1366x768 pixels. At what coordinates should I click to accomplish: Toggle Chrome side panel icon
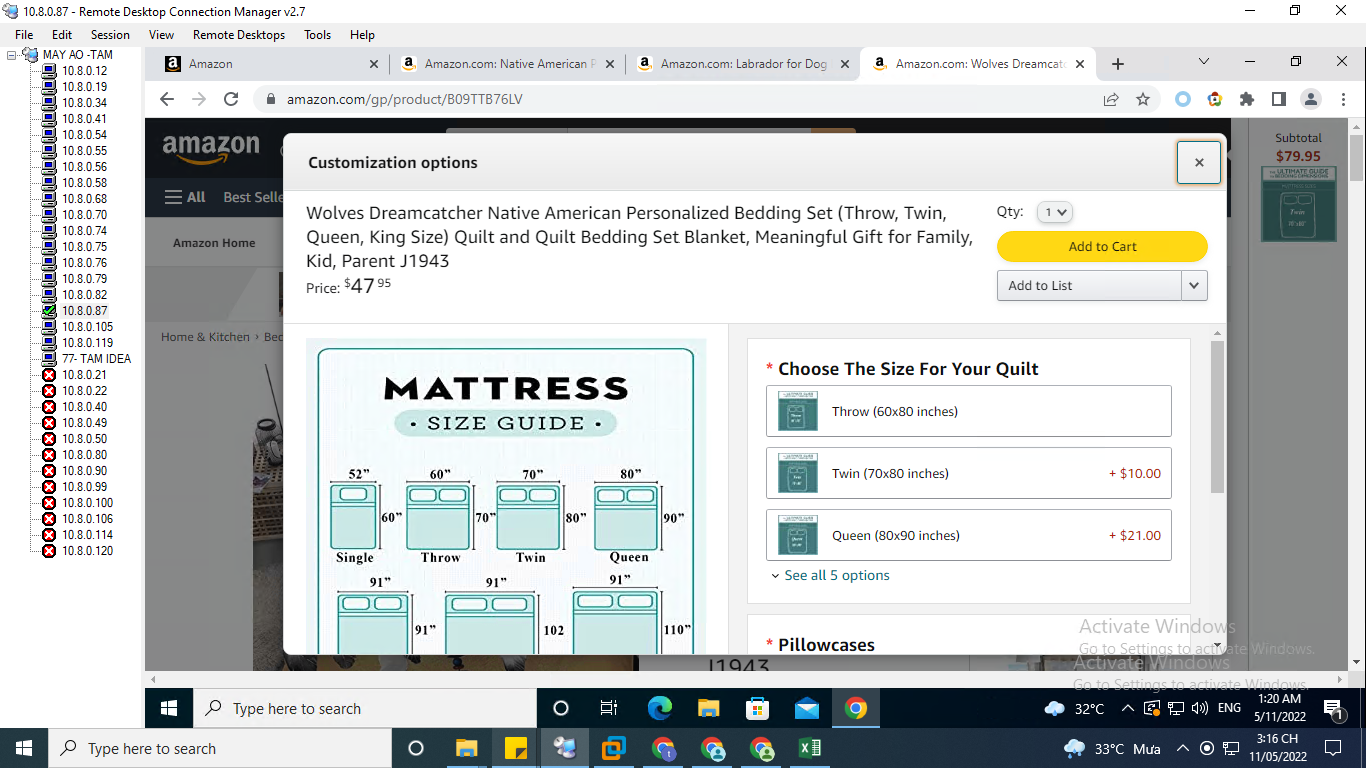(x=1278, y=99)
